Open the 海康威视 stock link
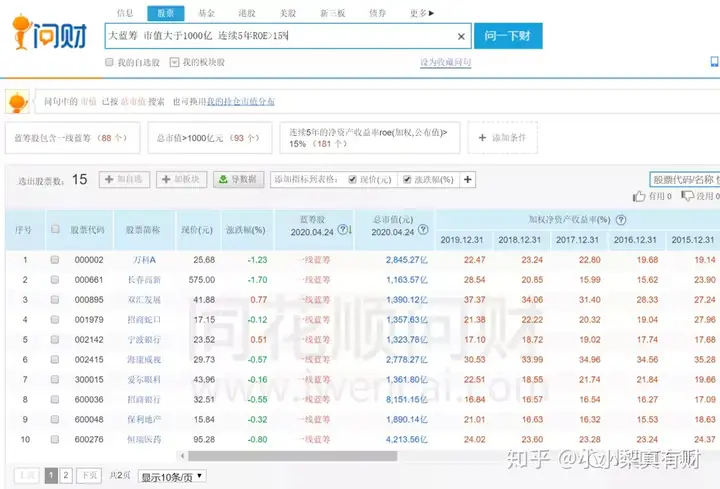Image resolution: width=720 pixels, height=489 pixels. tap(144, 360)
